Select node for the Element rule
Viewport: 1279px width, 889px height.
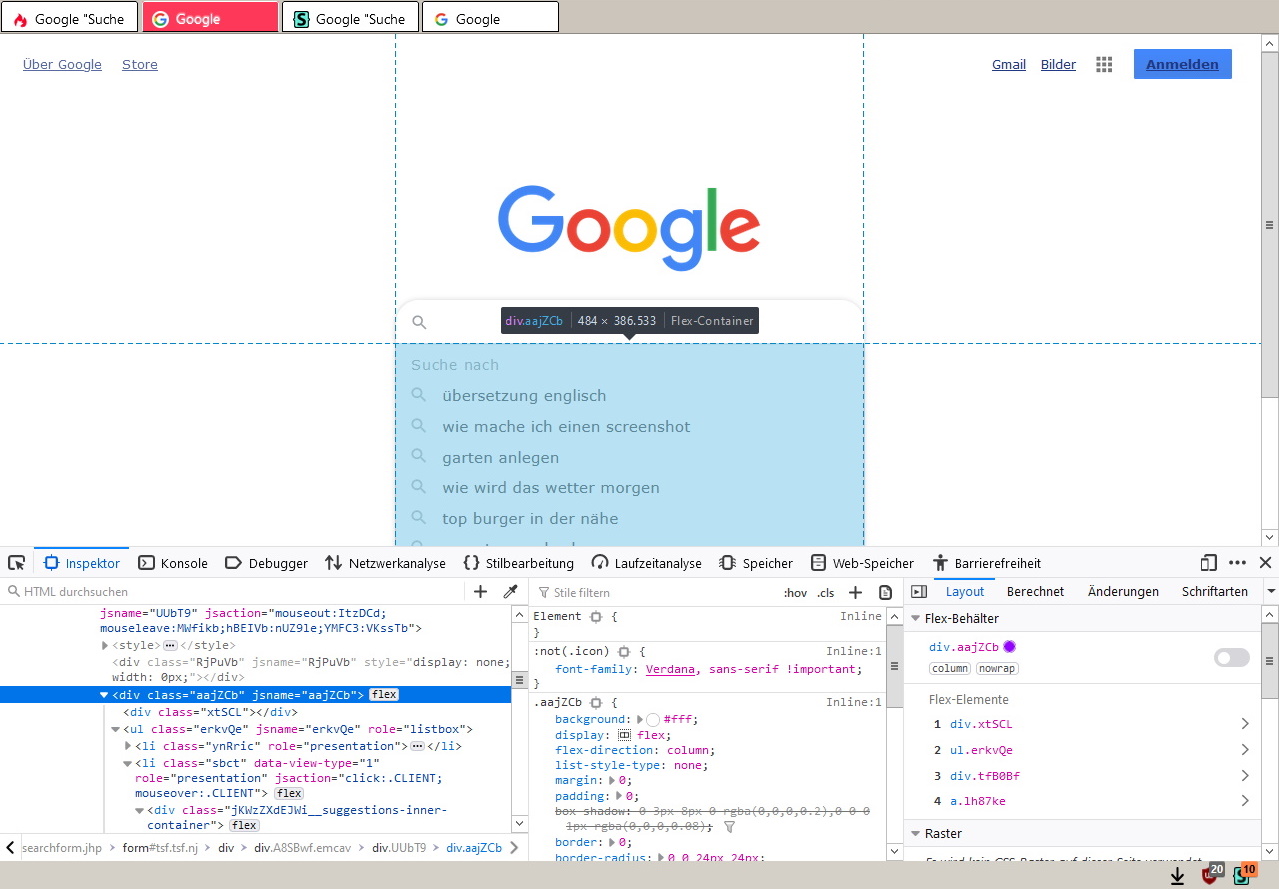click(596, 617)
